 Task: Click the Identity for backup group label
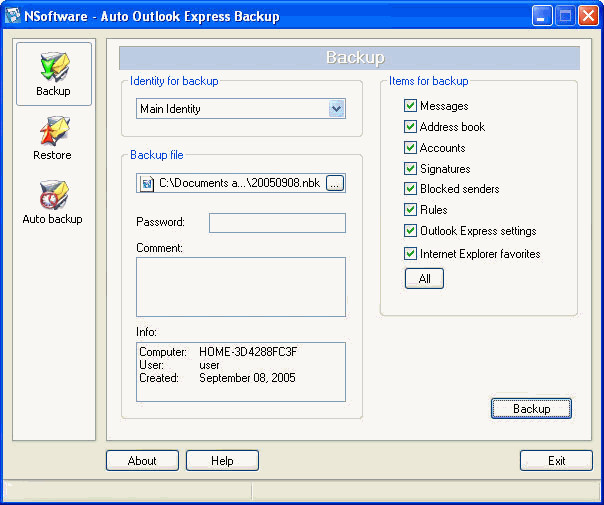174,81
